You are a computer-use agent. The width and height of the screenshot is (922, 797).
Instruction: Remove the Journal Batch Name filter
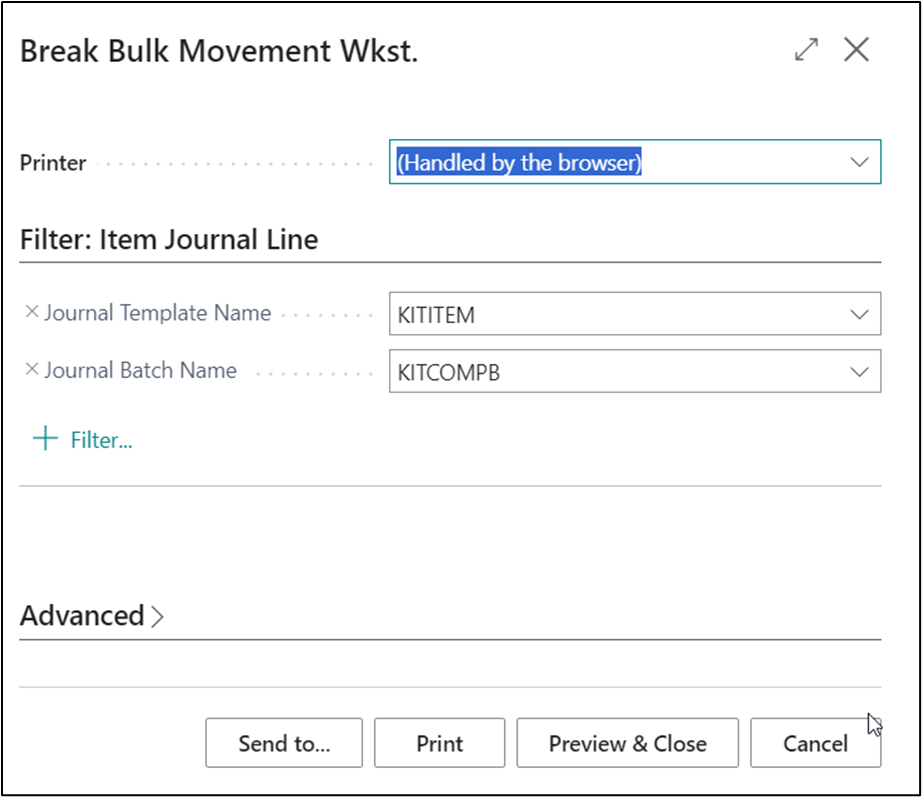31,370
